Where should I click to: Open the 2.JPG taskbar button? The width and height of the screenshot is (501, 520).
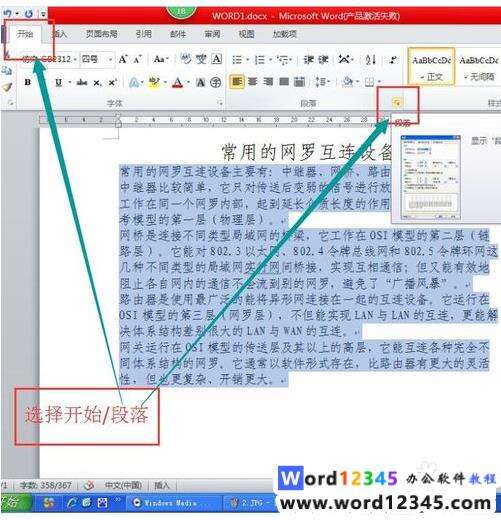click(x=248, y=503)
